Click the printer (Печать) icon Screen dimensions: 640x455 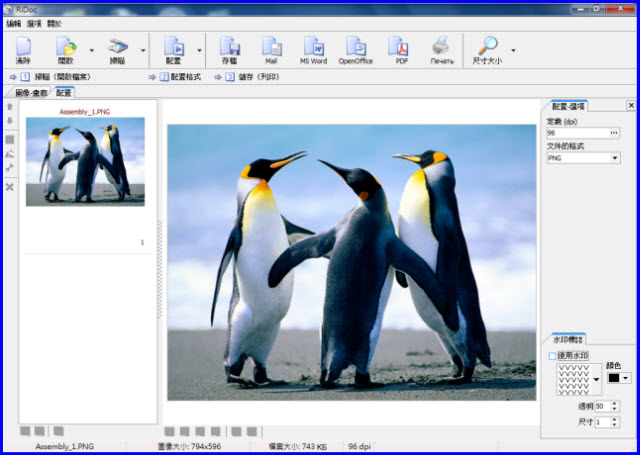[x=441, y=48]
